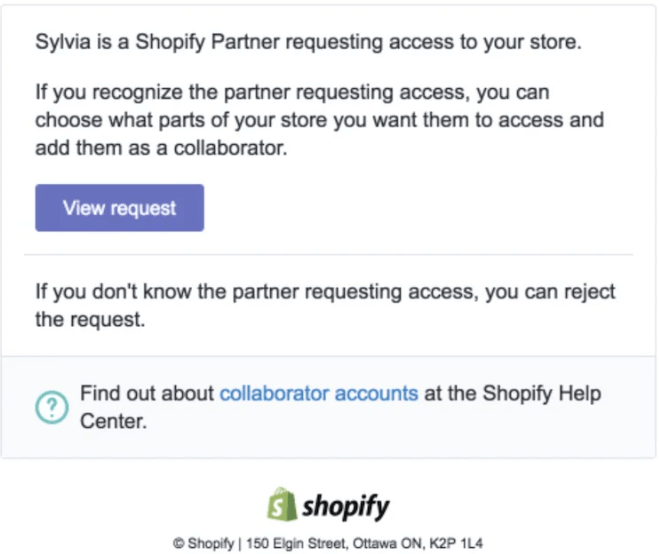Screen dimensions: 659x554
Task: Click the 150 Elgin Street address text
Action: (297, 543)
